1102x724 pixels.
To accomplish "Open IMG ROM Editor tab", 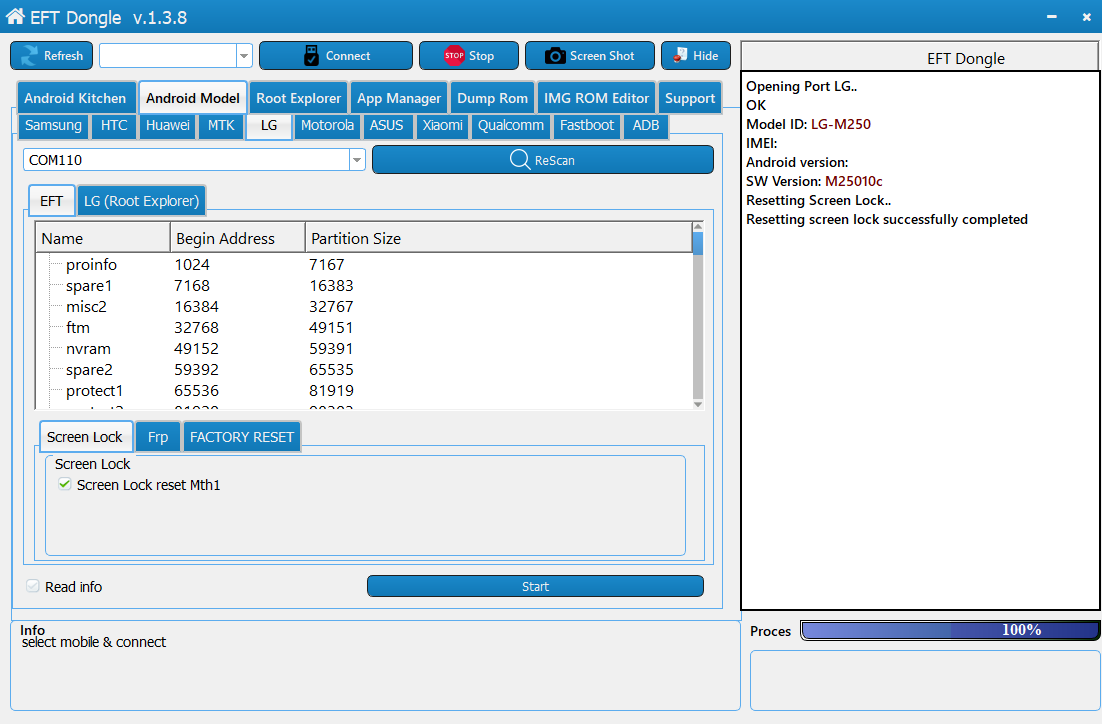I will (596, 98).
